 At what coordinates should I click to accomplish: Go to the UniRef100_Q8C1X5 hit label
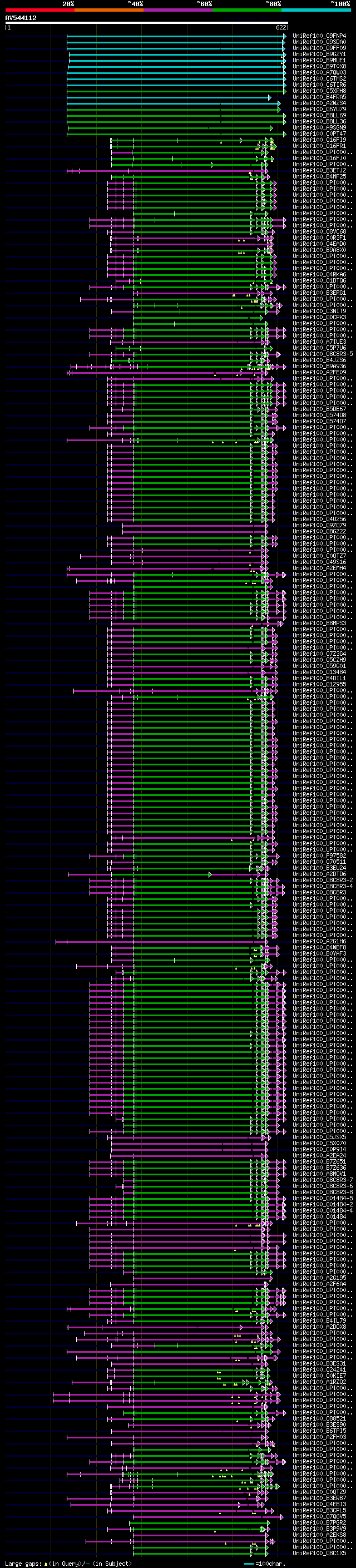[319, 1553]
